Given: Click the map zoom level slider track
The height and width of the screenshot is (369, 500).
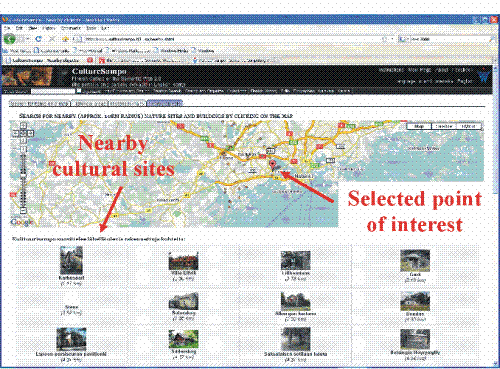Looking at the screenshot, I should point(23,180).
